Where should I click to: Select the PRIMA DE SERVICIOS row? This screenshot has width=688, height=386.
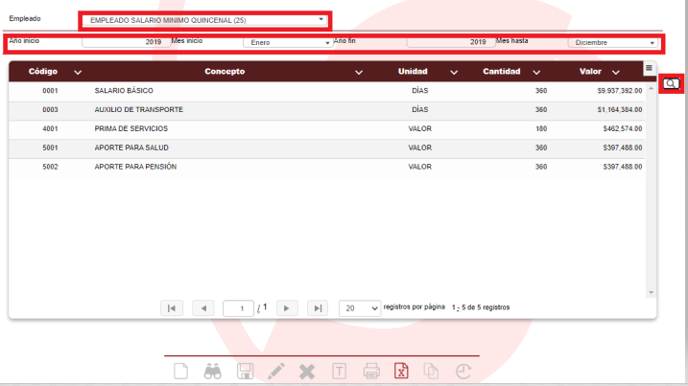(327, 129)
